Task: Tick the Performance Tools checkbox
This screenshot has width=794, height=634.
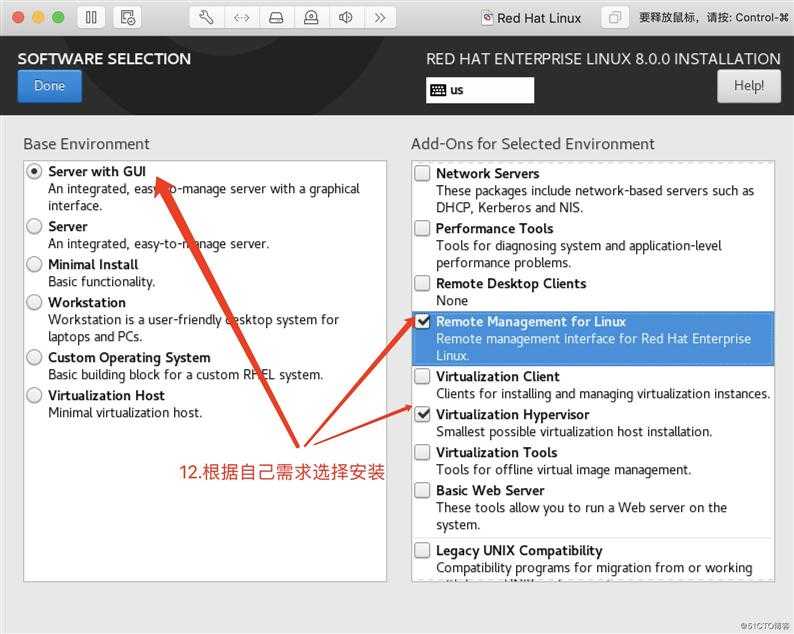Action: point(422,228)
